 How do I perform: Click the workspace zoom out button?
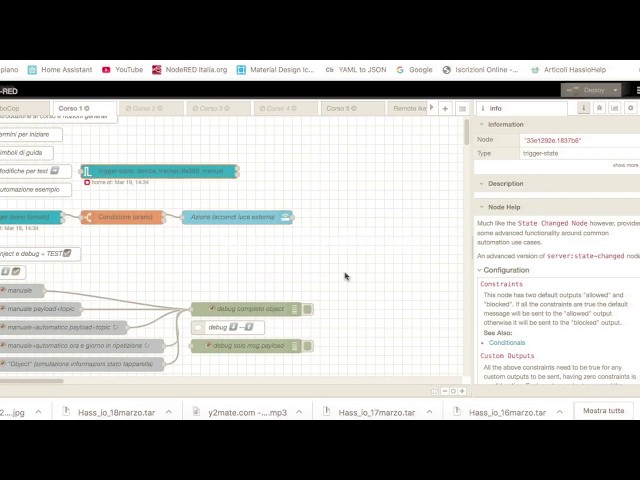tap(445, 391)
